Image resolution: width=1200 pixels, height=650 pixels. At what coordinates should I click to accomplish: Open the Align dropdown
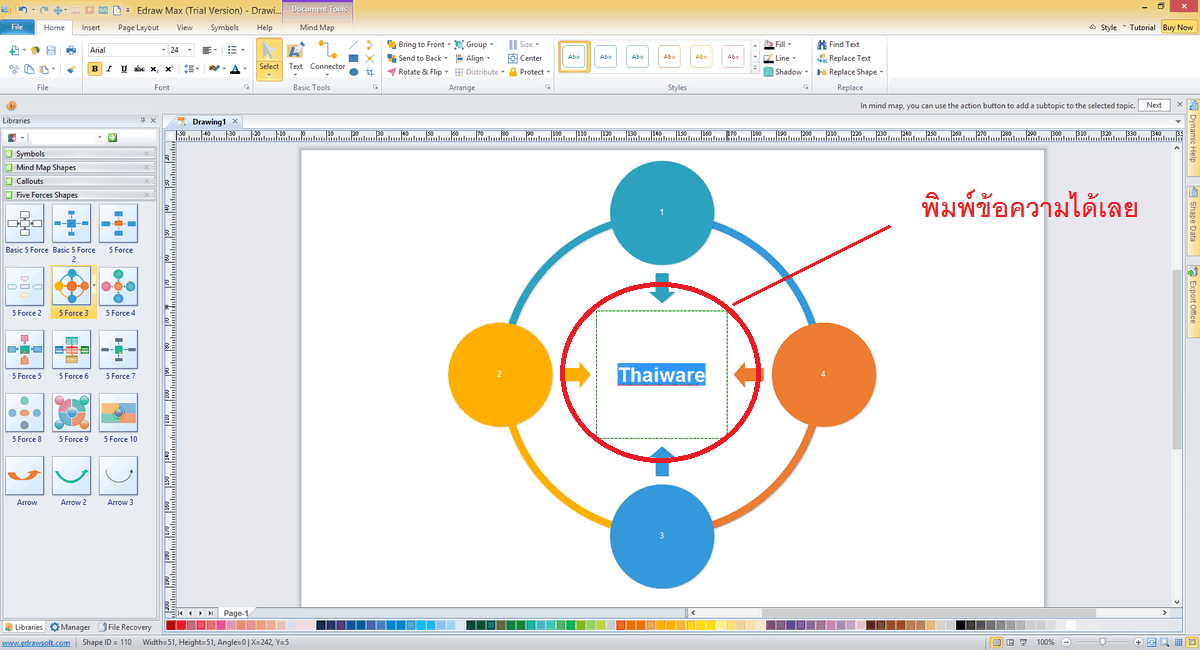(x=472, y=58)
